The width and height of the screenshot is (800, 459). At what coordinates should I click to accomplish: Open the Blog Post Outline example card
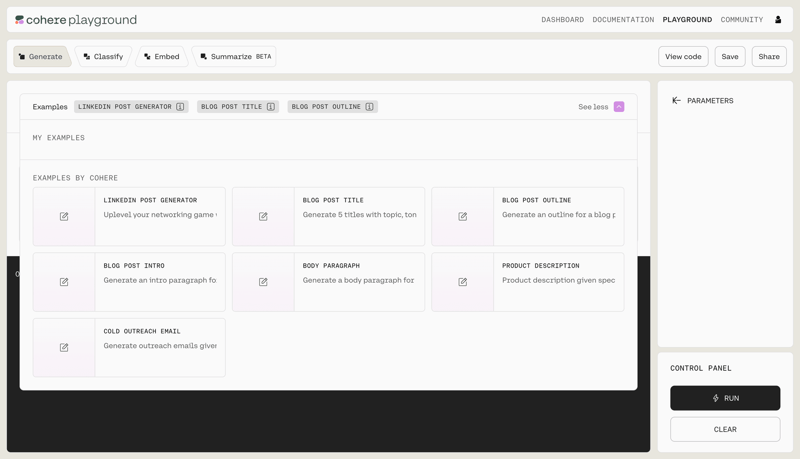tap(528, 216)
